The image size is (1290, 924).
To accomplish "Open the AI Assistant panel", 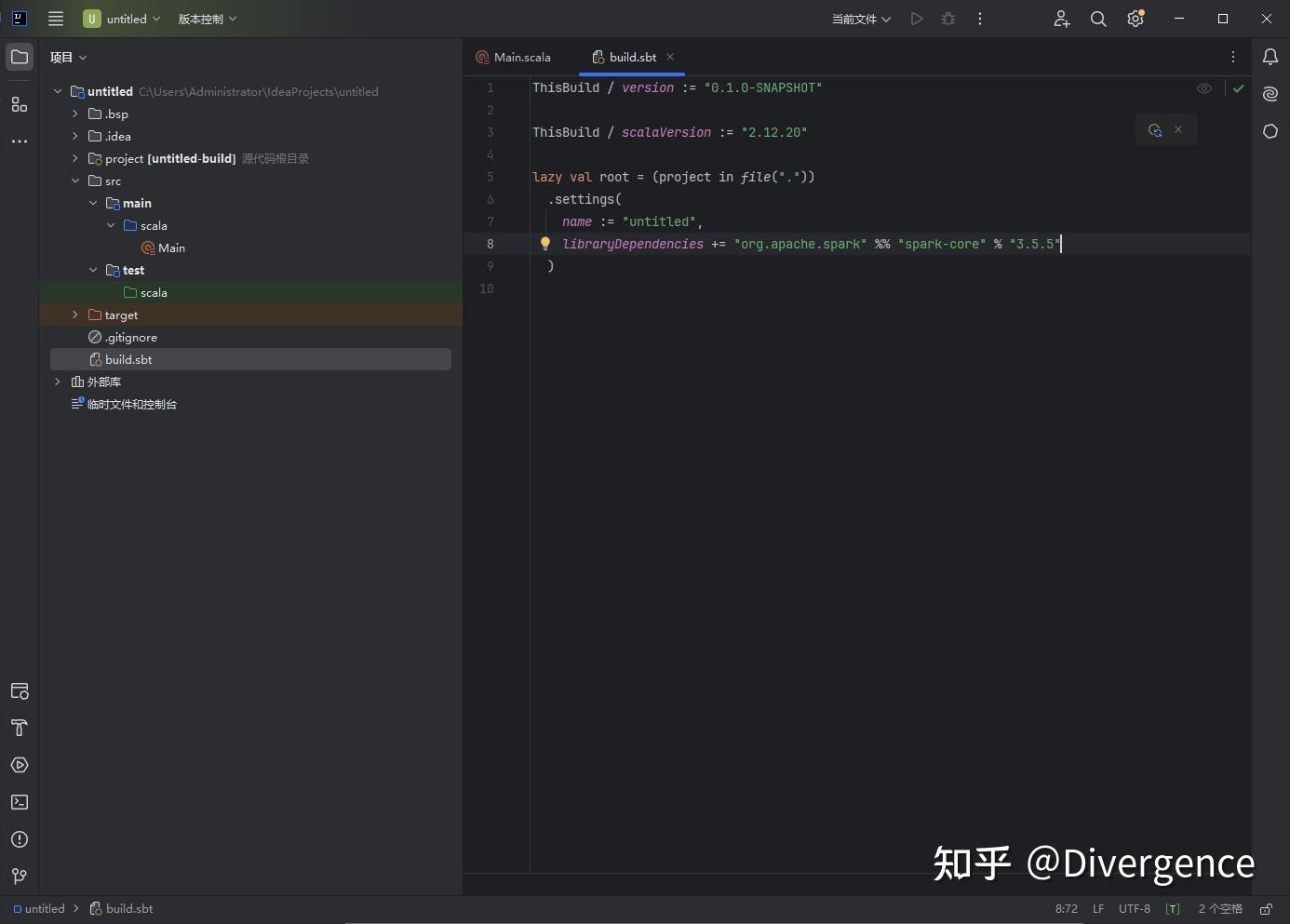I will click(x=1271, y=94).
